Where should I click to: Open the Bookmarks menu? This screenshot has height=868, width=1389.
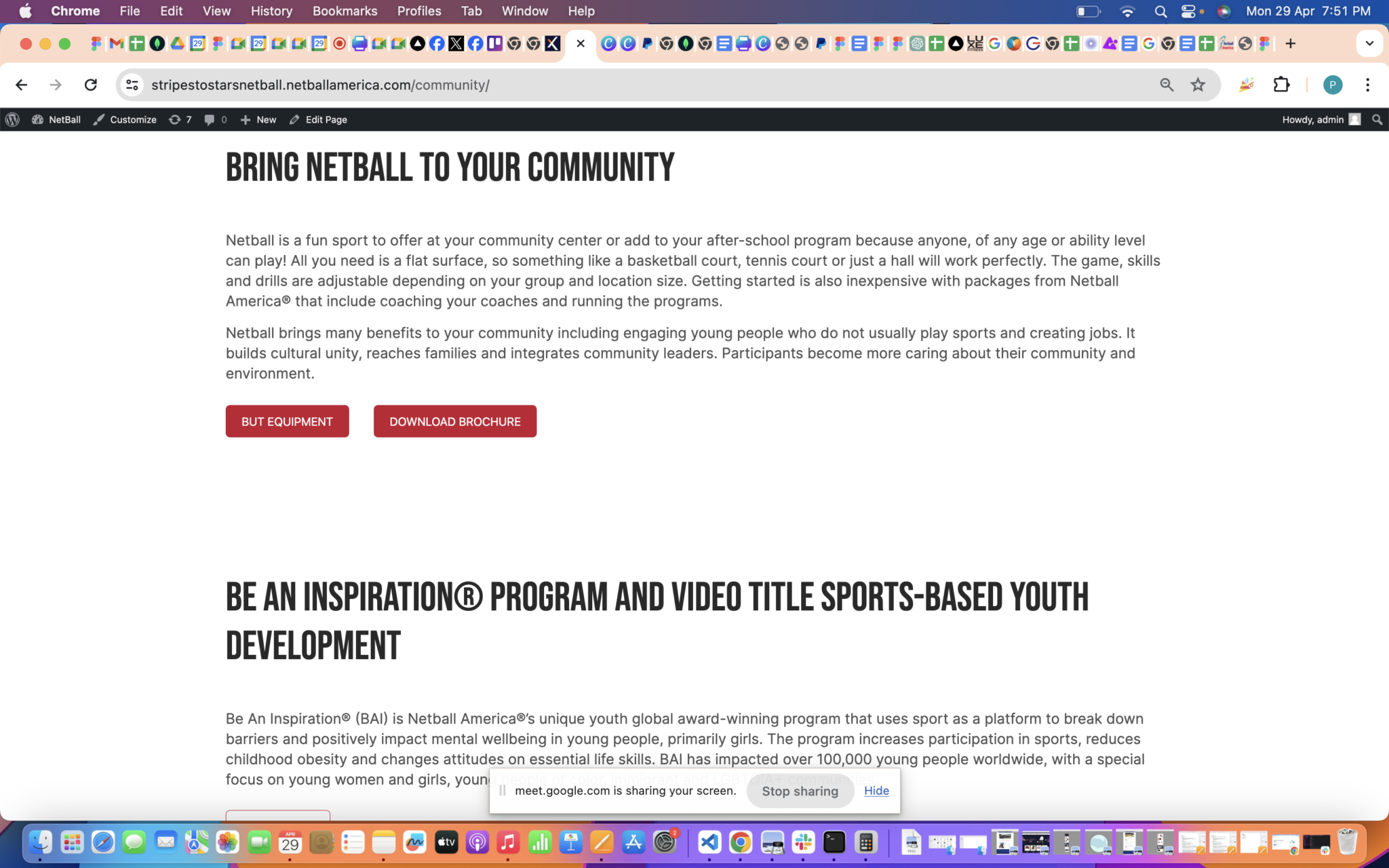(x=345, y=11)
